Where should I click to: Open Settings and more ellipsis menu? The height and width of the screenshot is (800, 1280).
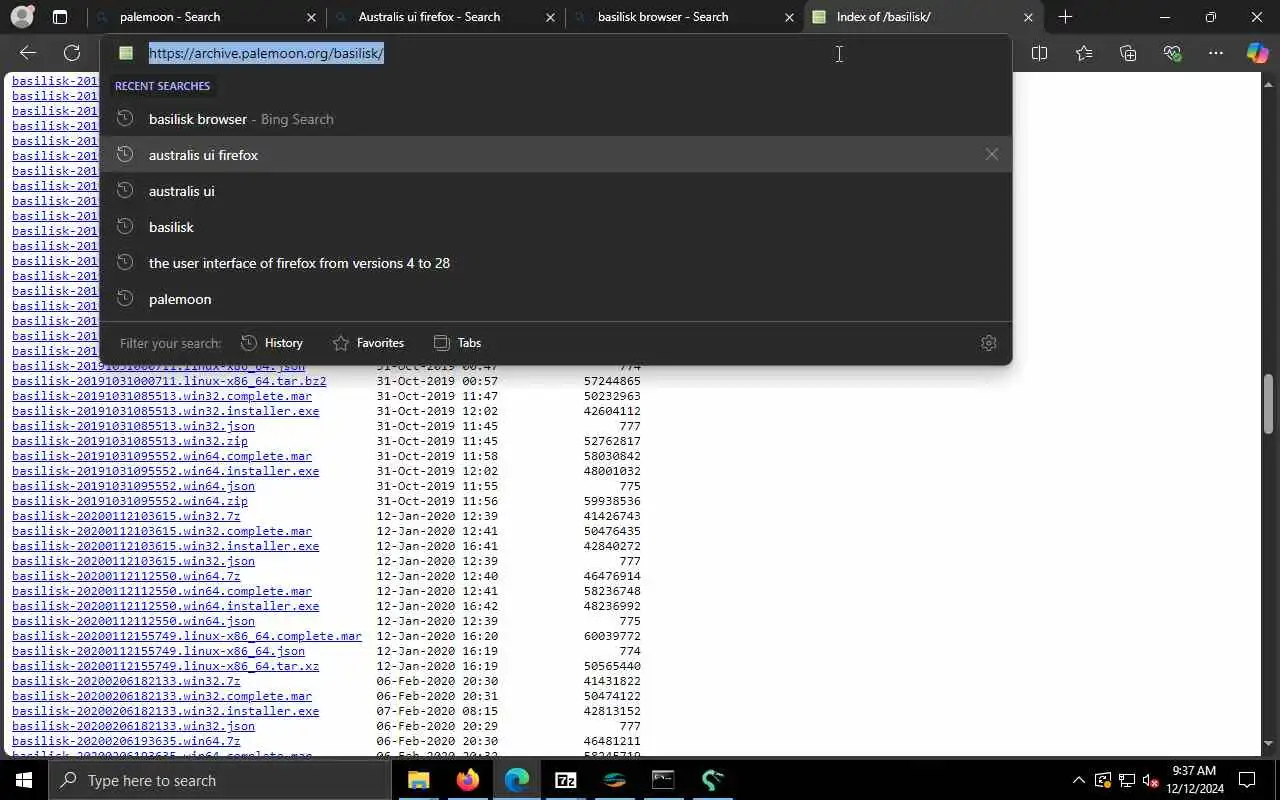pos(1216,53)
